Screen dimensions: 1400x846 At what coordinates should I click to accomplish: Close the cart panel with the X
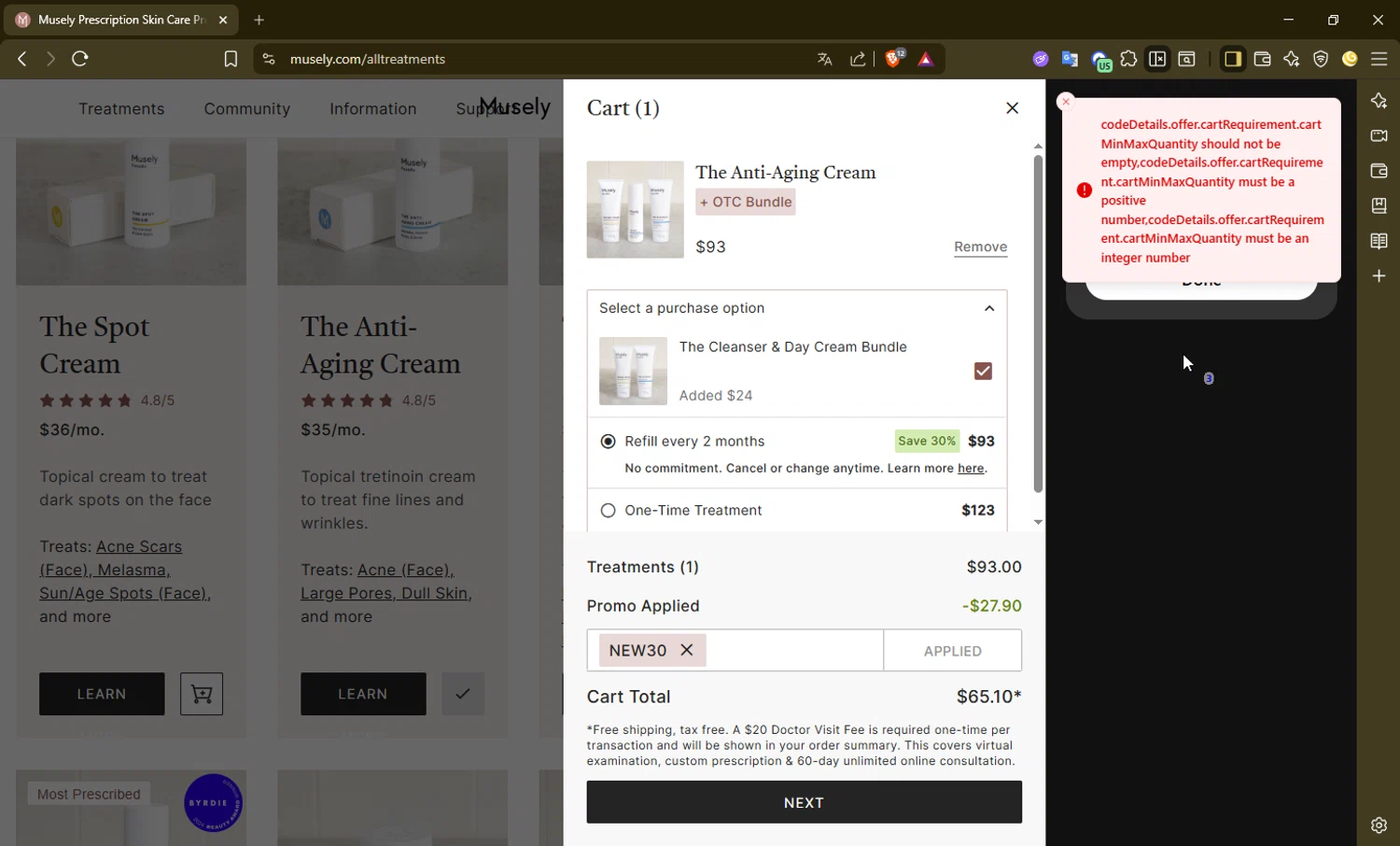1012,108
